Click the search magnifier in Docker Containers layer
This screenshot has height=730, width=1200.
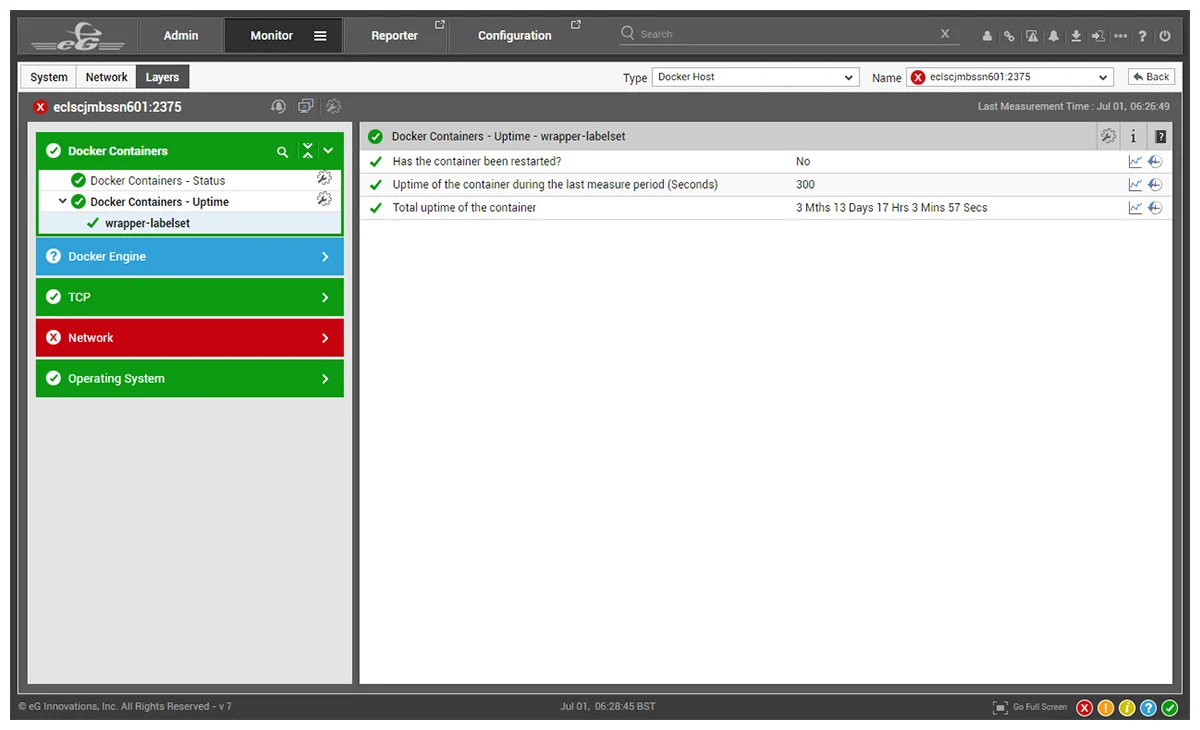(283, 152)
